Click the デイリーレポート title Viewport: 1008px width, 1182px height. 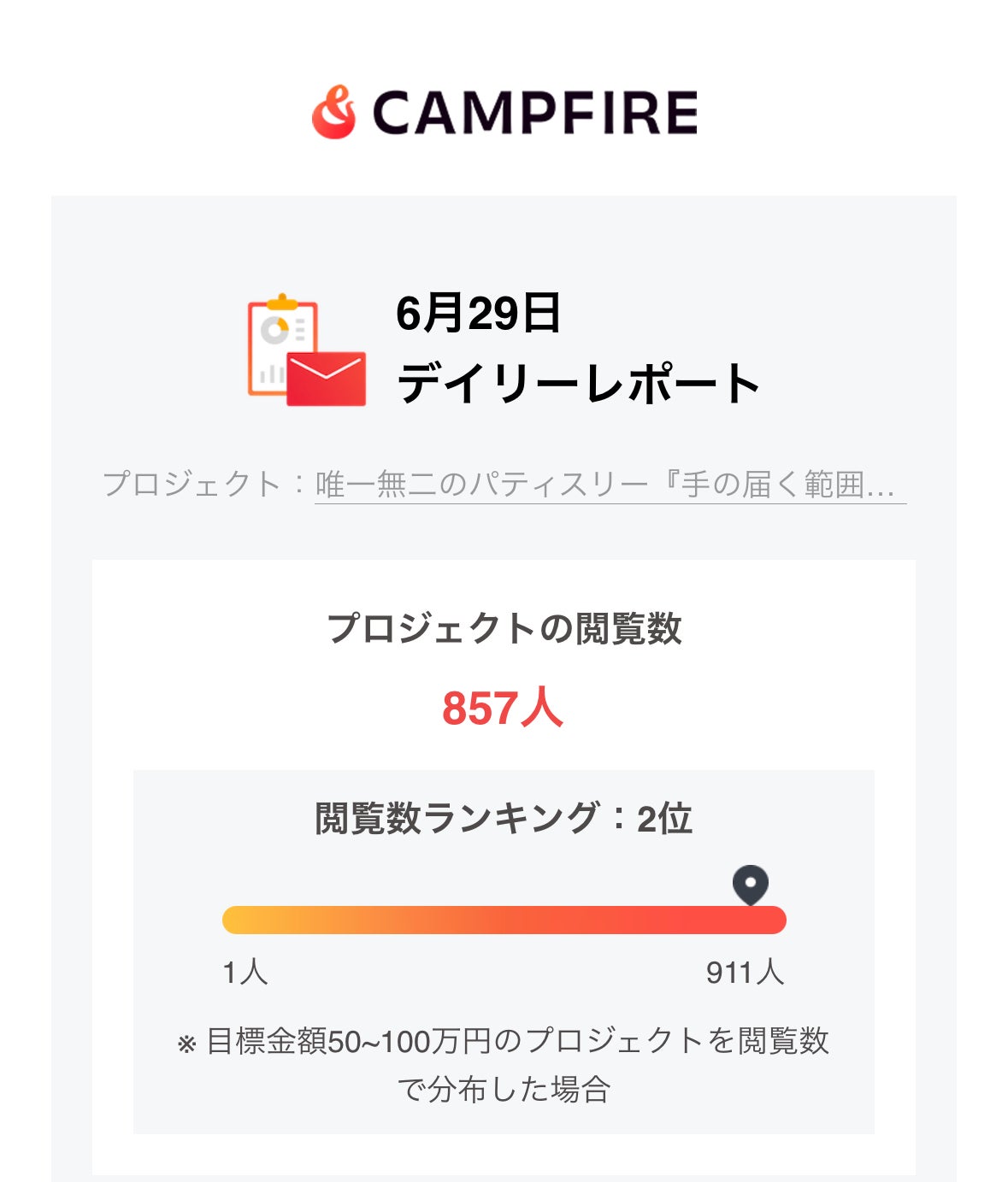579,383
